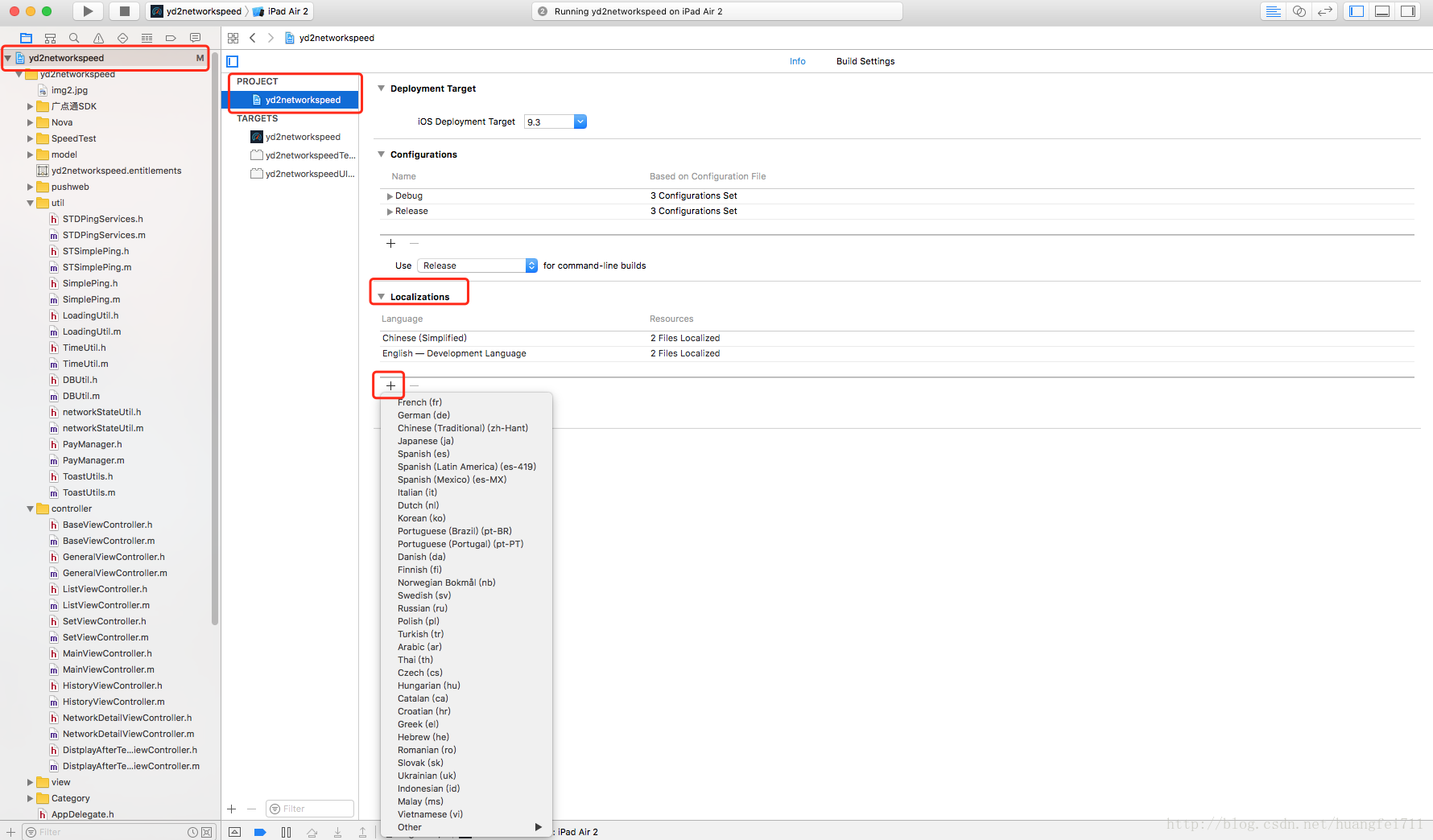Choose the iPad Air 2 run destination
Screen dimensions: 1433x840
click(x=280, y=11)
